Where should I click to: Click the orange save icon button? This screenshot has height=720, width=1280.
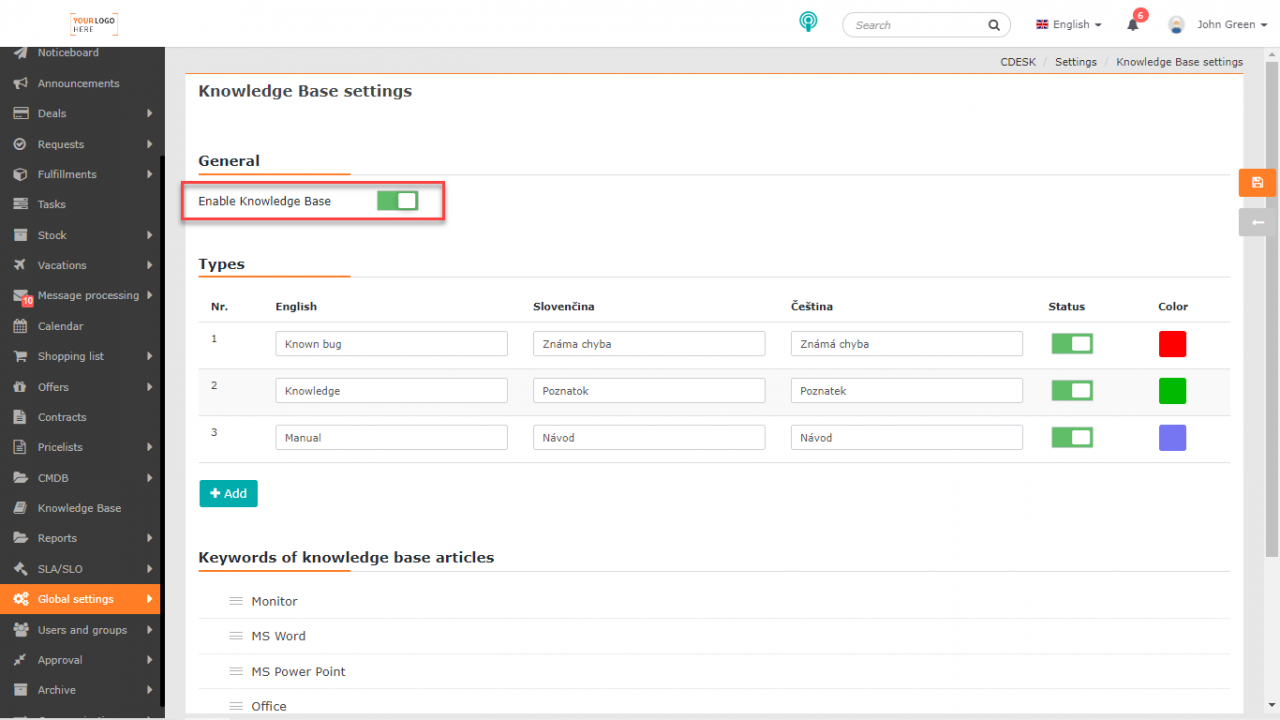(1257, 183)
